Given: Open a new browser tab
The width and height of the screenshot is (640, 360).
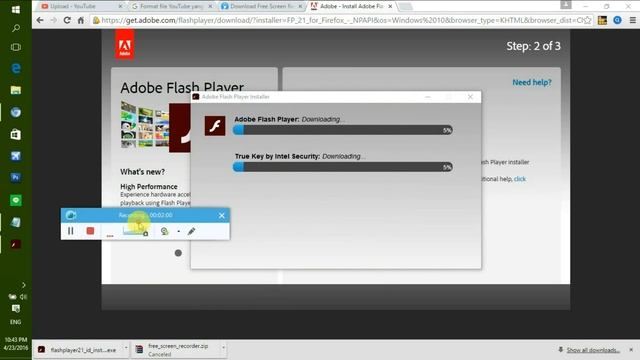Looking at the screenshot, I should (x=405, y=6).
